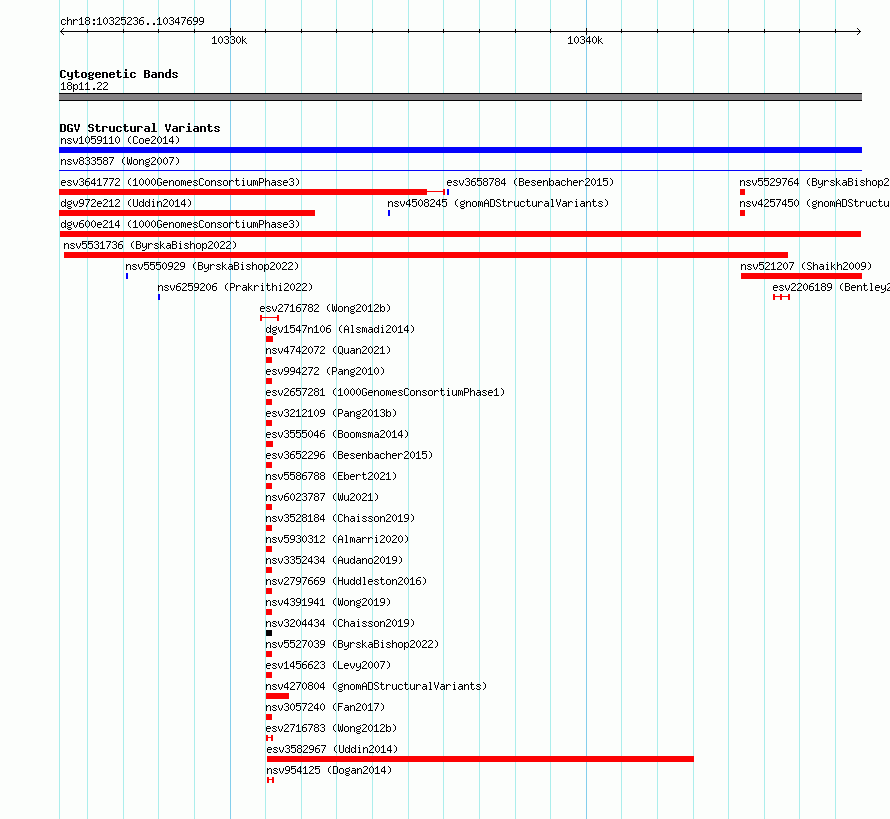Viewport: 890px width, 819px height.
Task: Select the red nsv4270804 variant bar
Action: pos(278,696)
